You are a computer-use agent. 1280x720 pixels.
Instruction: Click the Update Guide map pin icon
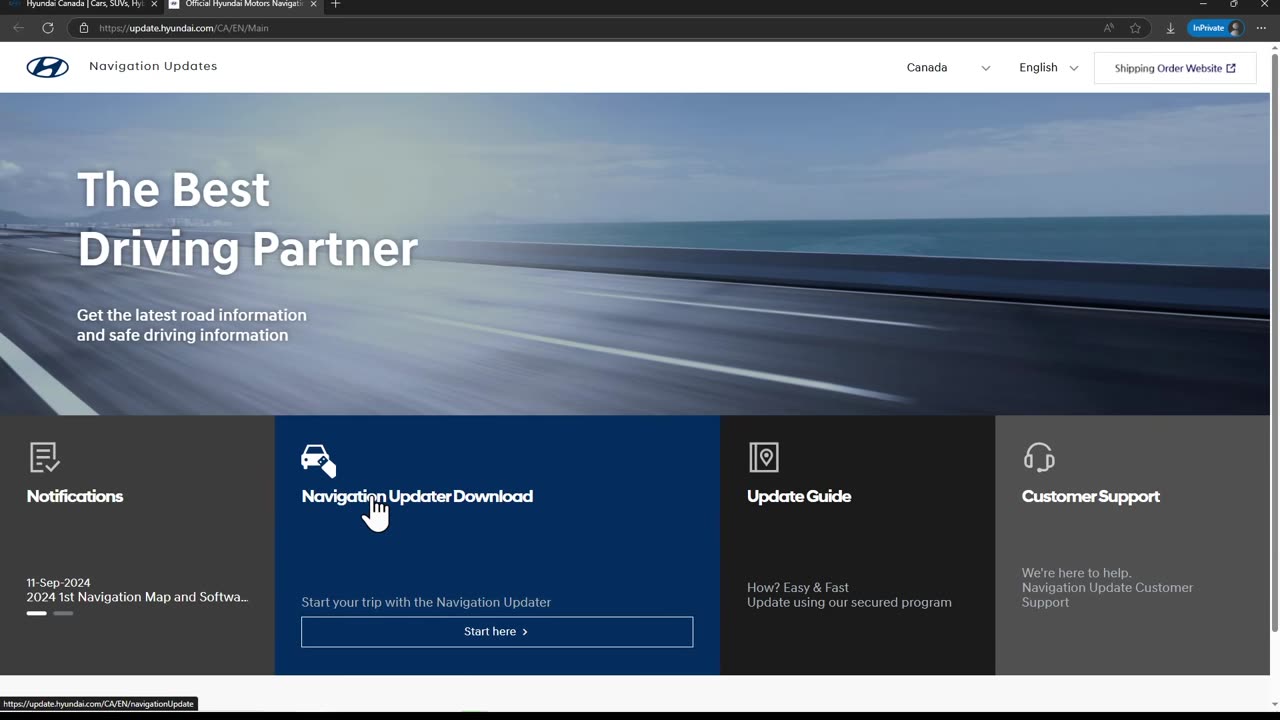(x=764, y=458)
